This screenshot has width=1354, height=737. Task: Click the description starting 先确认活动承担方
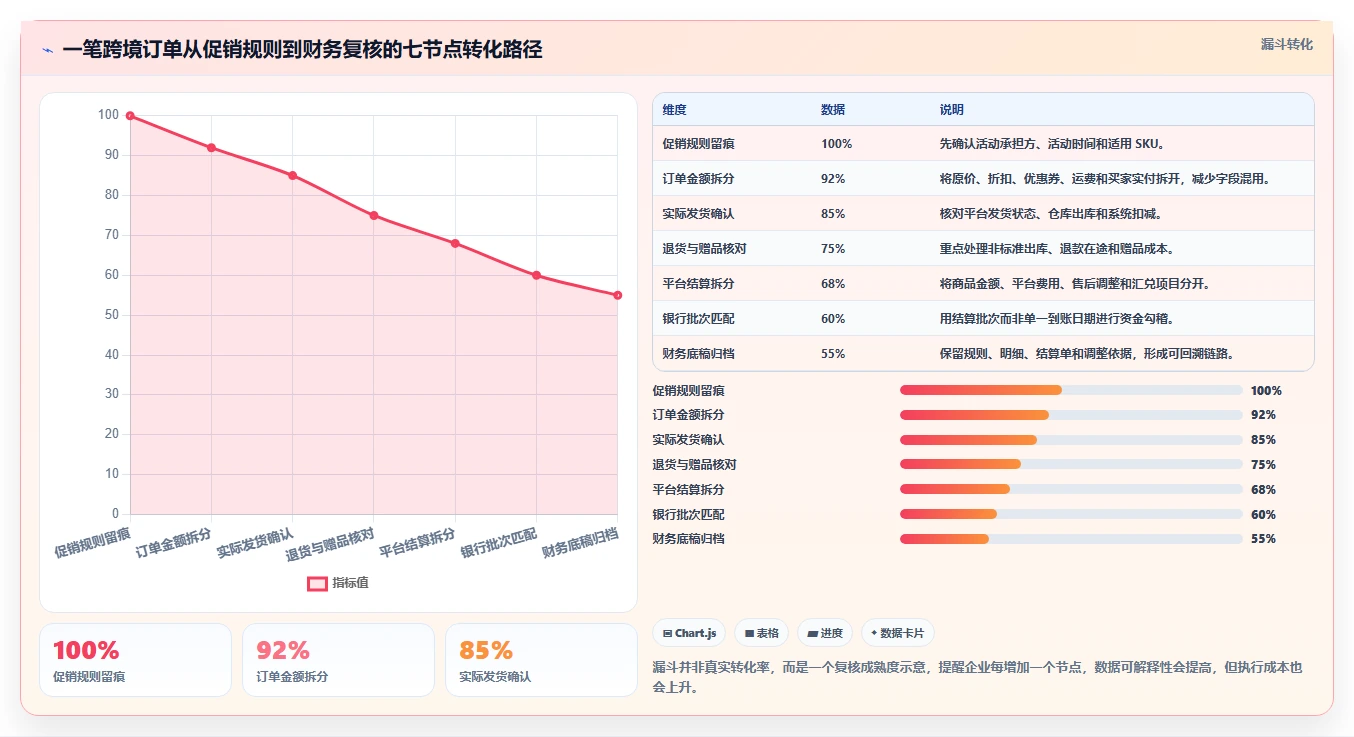coord(1052,144)
